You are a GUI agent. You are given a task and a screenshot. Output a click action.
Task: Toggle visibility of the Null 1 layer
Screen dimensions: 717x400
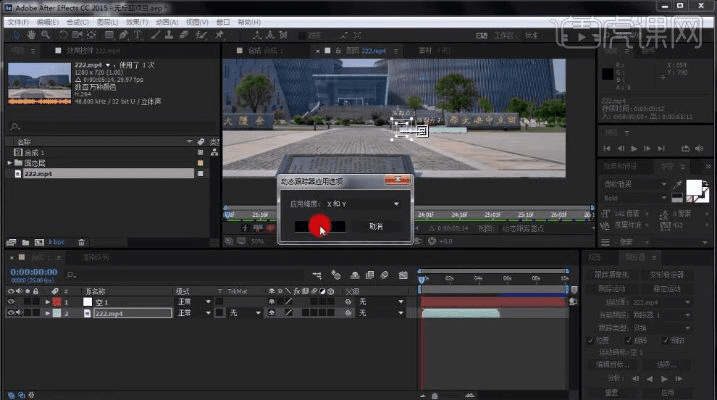coord(10,301)
